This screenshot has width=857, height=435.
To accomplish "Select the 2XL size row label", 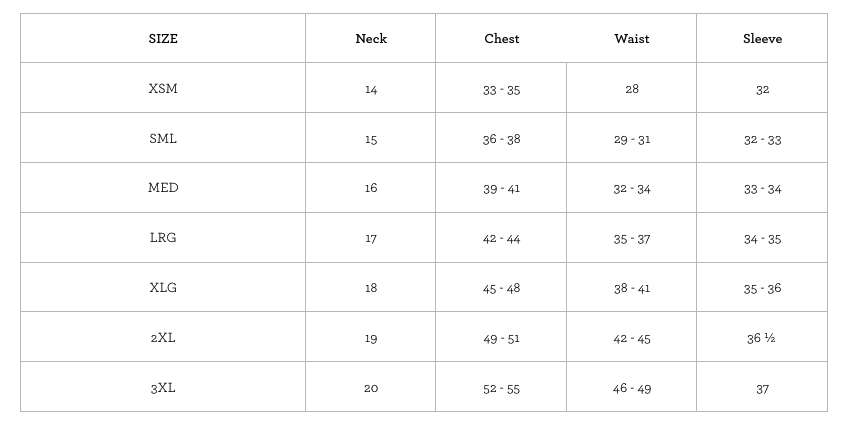I will (x=163, y=338).
